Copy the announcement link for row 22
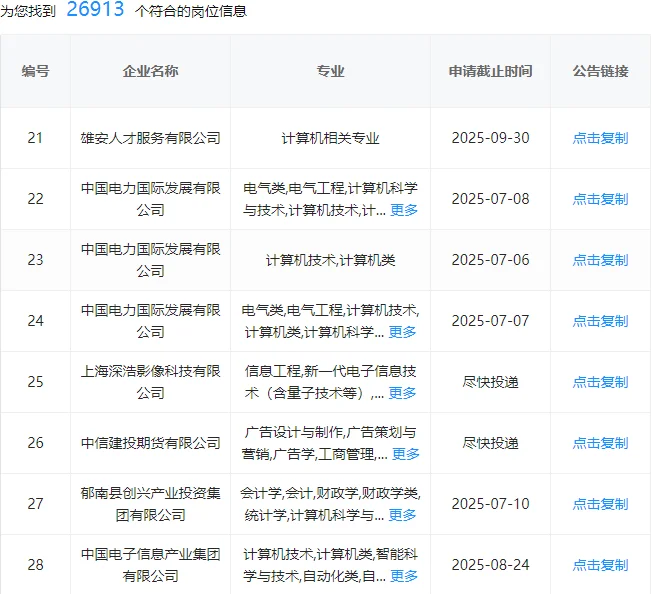The image size is (651, 594). [600, 199]
